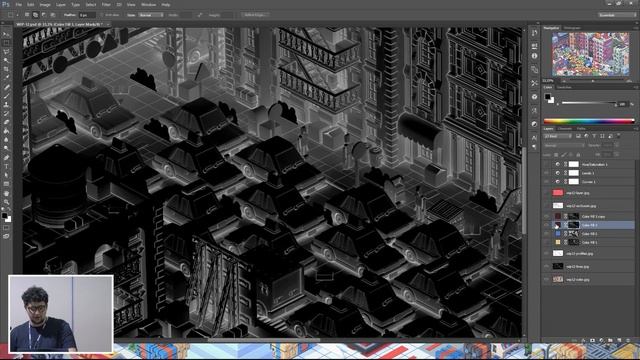Select the Eyedropper tool
This screenshot has width=640, height=360.
[6, 78]
